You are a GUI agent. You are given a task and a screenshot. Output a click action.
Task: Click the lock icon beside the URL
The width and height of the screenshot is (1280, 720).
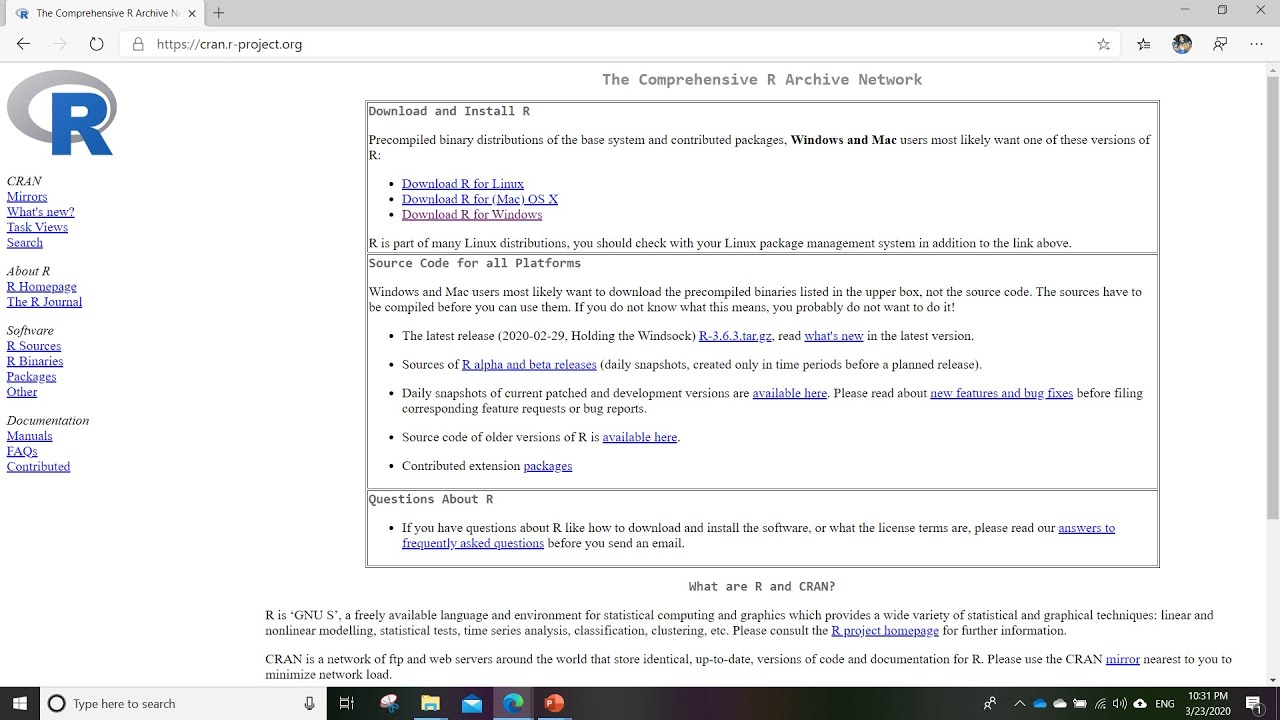click(x=138, y=44)
